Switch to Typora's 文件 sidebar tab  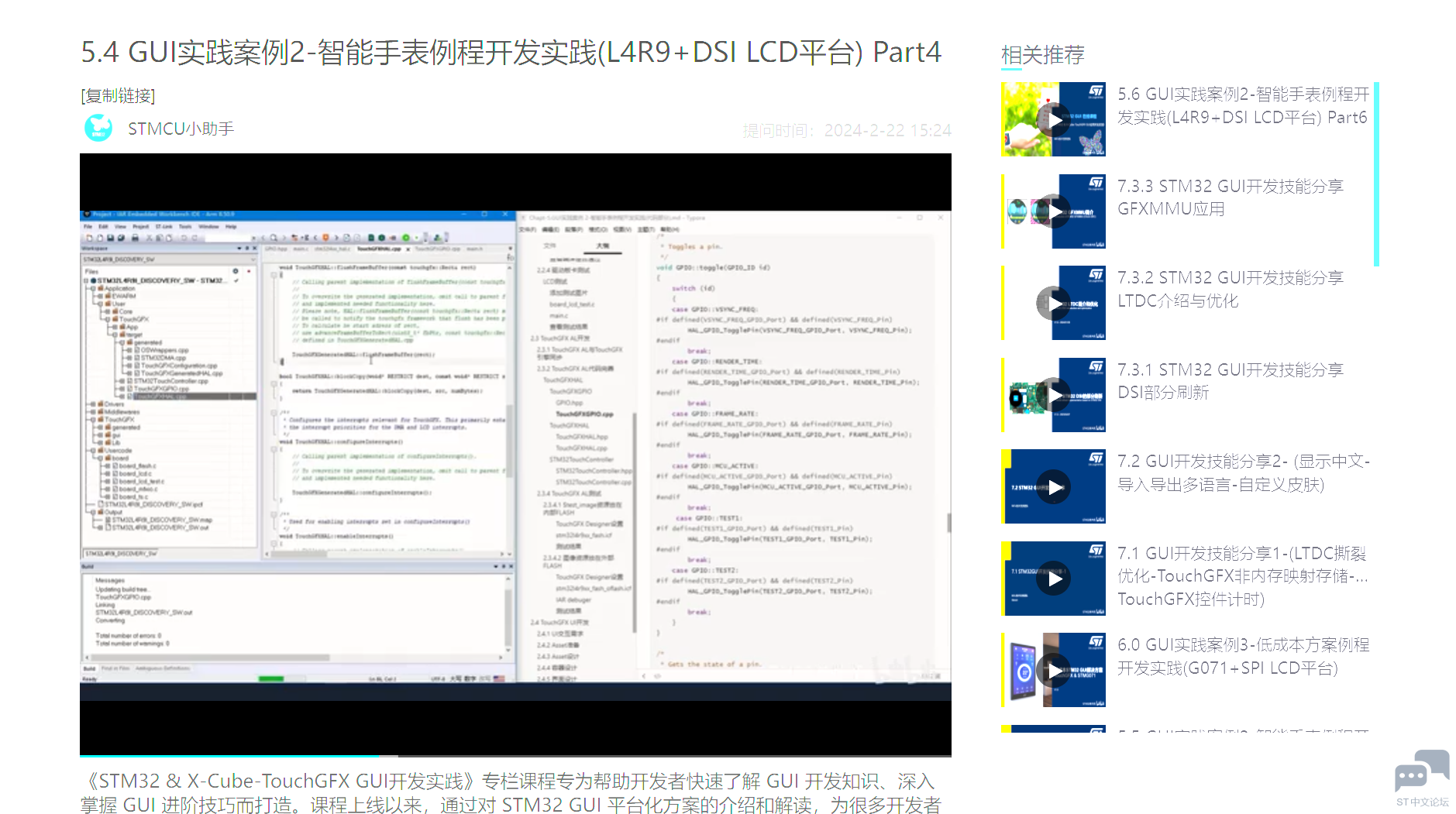[x=549, y=246]
